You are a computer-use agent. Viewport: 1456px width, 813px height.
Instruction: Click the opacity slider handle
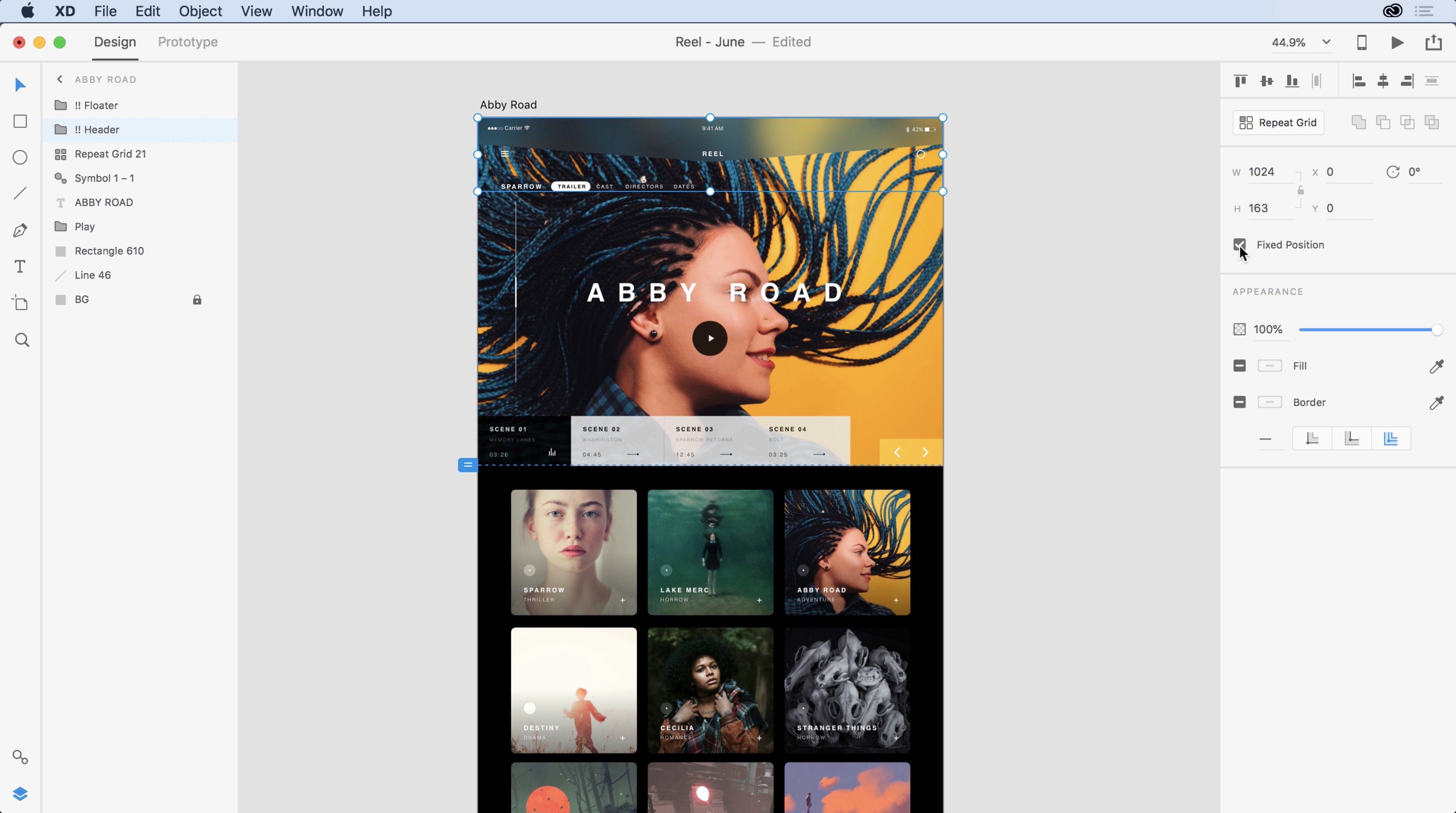coord(1436,330)
